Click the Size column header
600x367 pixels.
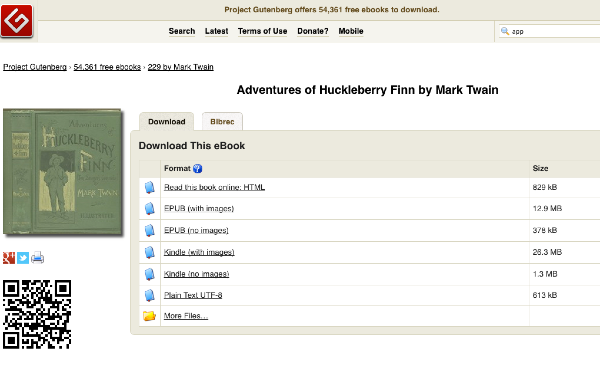point(540,168)
